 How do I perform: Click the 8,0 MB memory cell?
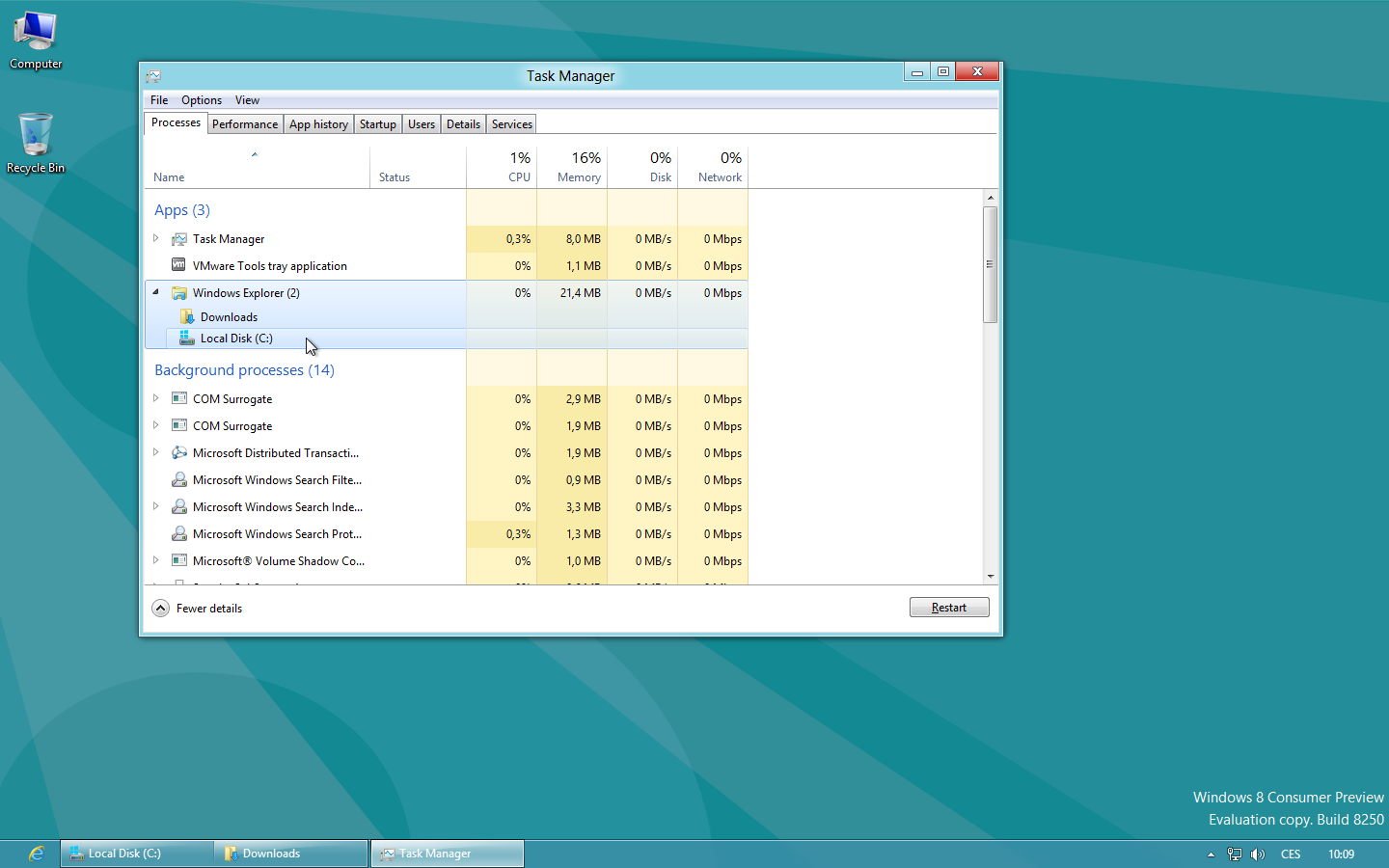(x=572, y=239)
